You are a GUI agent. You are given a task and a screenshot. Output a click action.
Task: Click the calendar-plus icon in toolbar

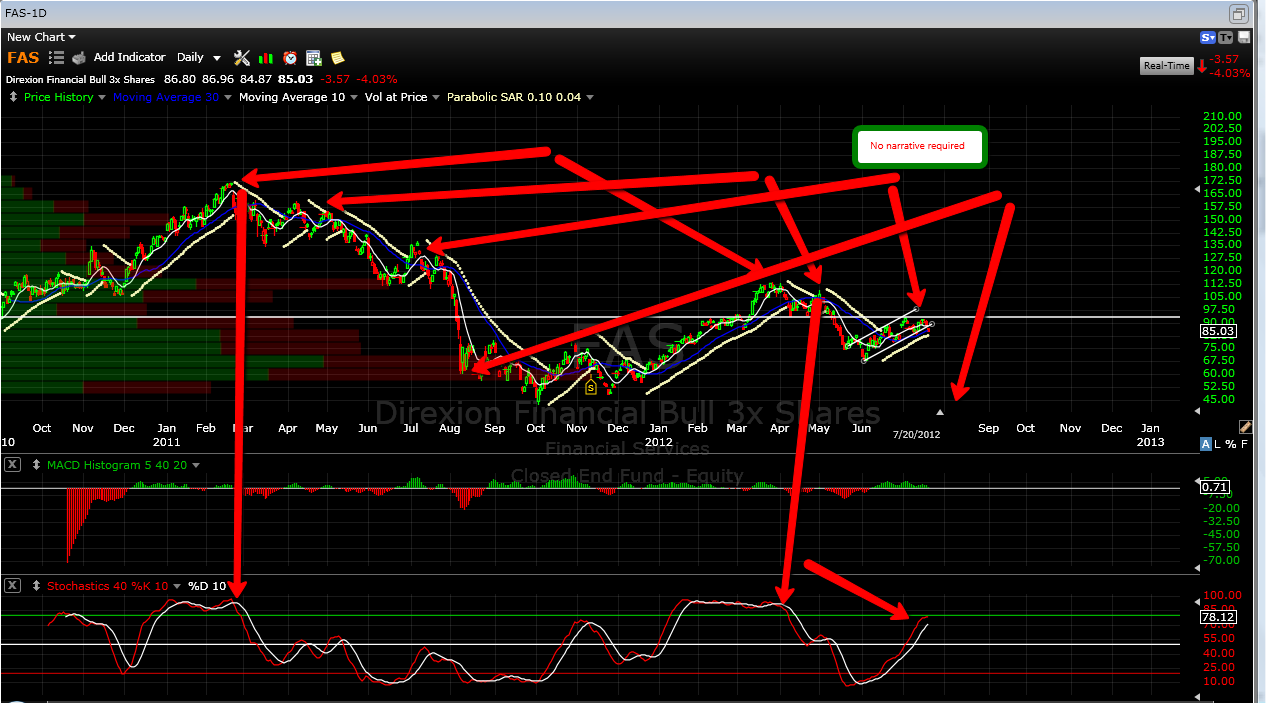314,58
